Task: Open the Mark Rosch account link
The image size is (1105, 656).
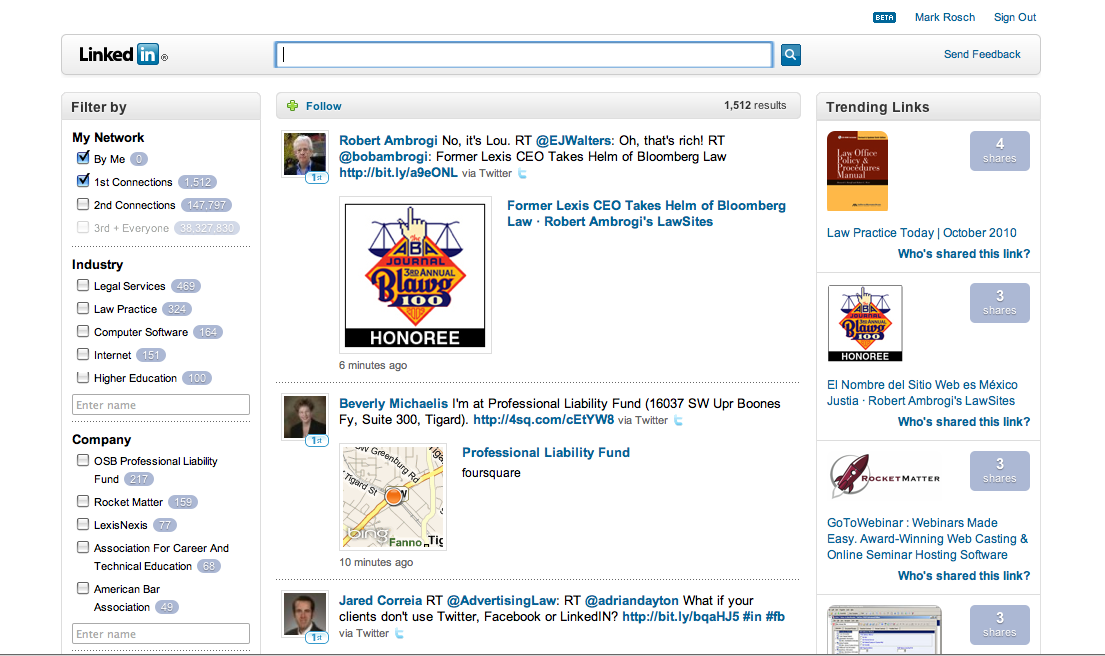Action: coord(945,18)
